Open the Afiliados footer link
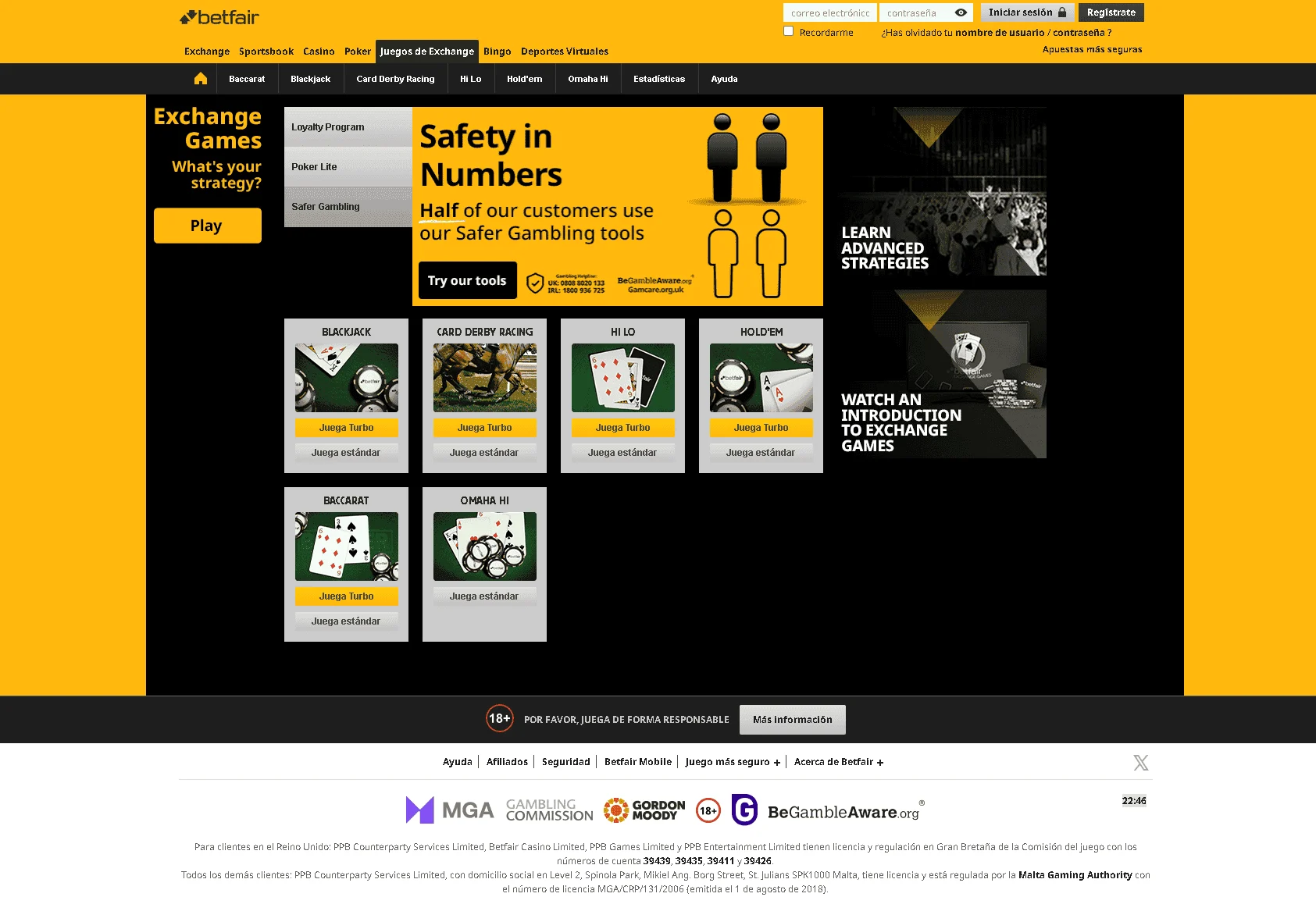 pos(508,762)
